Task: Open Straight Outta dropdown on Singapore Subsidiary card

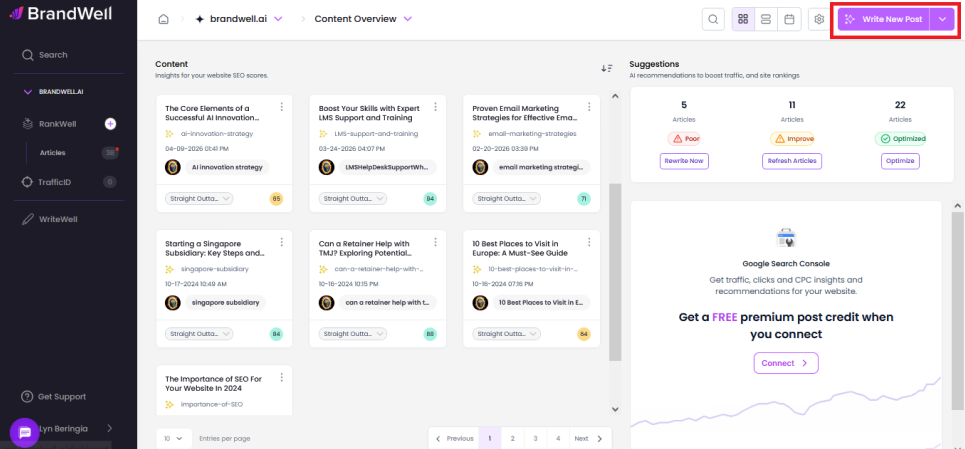Action: point(199,334)
